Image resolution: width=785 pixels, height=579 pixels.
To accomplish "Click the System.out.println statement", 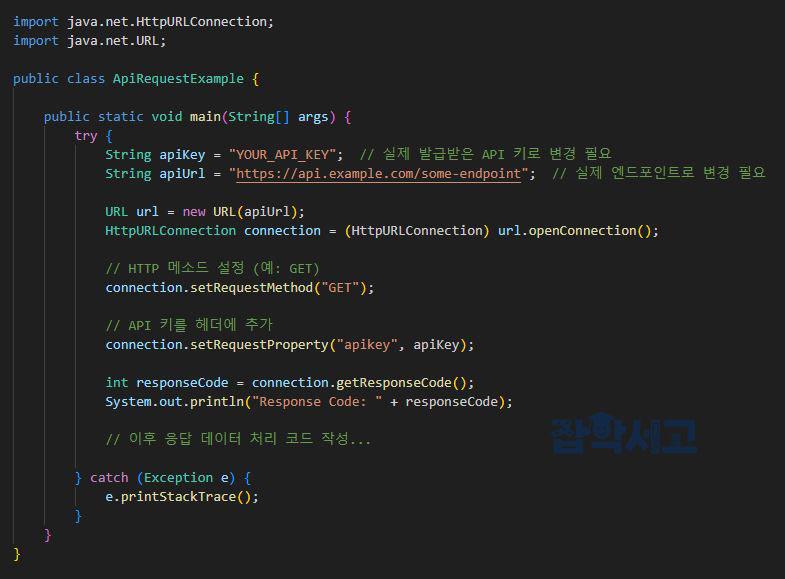I will pos(309,402).
